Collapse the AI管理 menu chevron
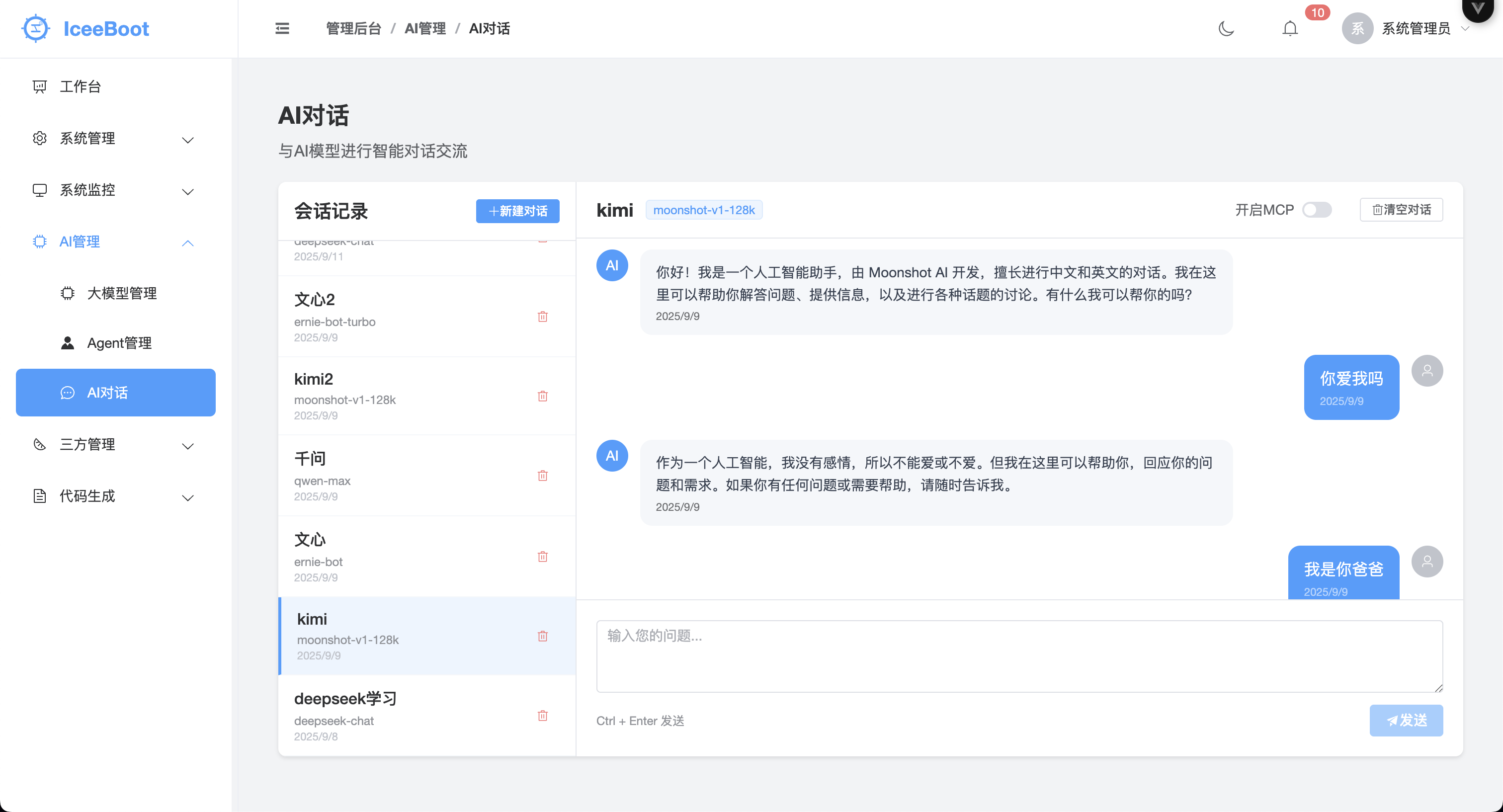 [x=187, y=243]
